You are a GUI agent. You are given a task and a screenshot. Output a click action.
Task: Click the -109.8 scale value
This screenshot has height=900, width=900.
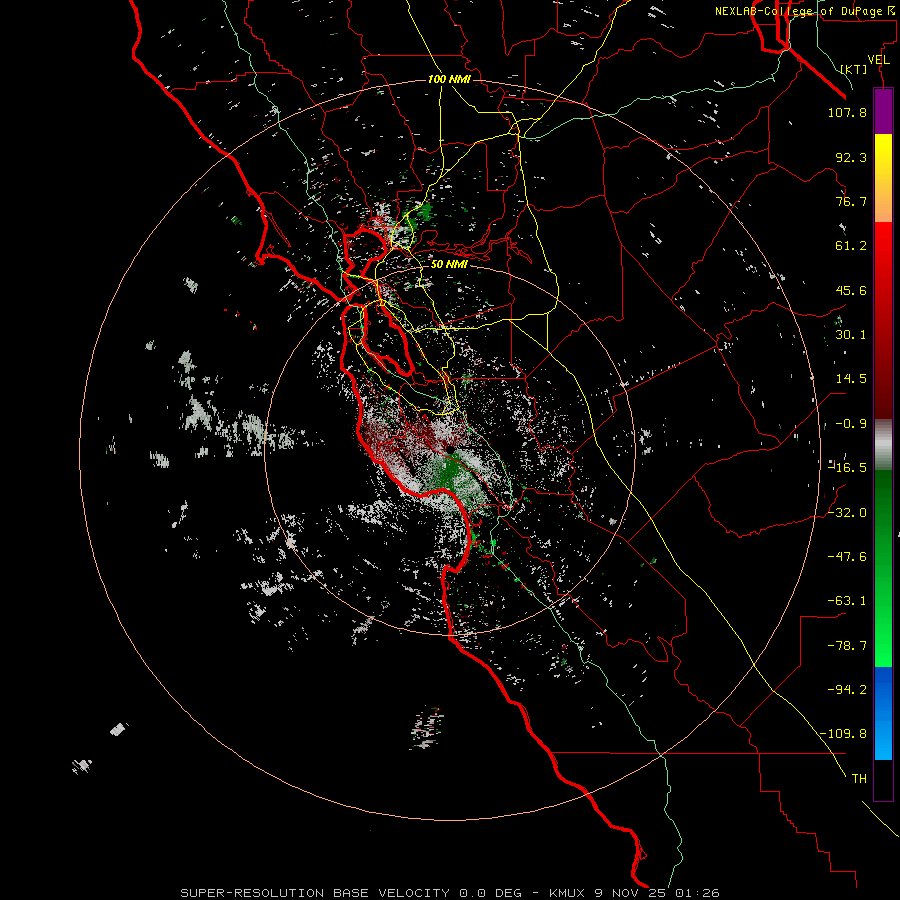843,734
